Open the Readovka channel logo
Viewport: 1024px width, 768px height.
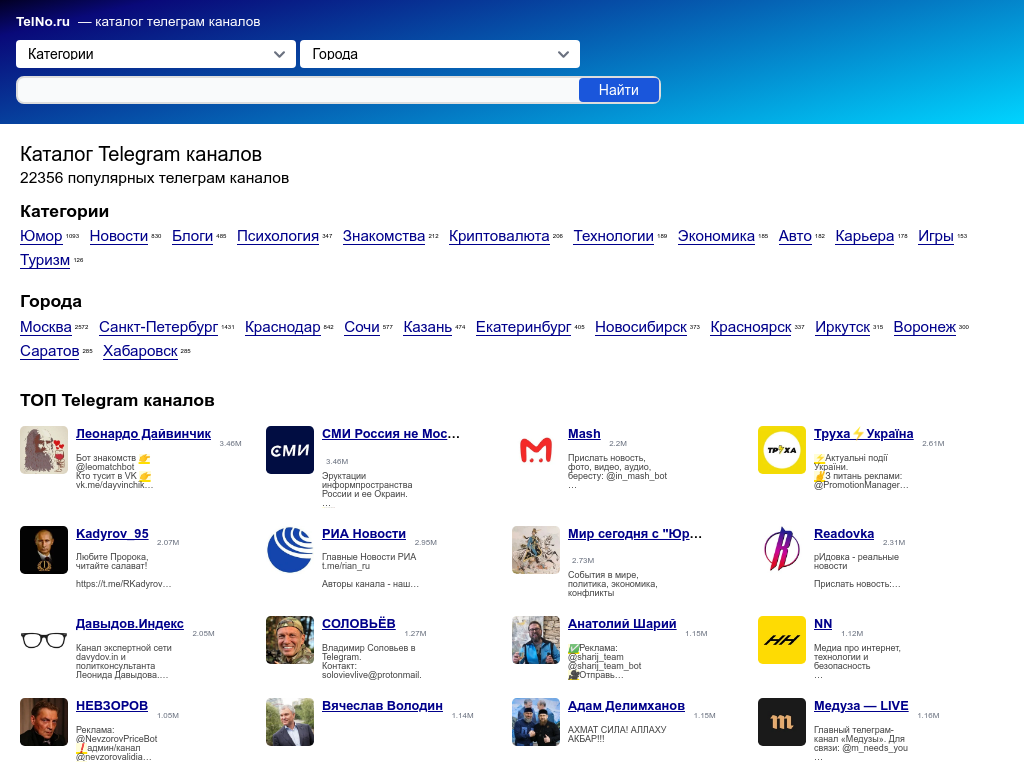pyautogui.click(x=782, y=550)
